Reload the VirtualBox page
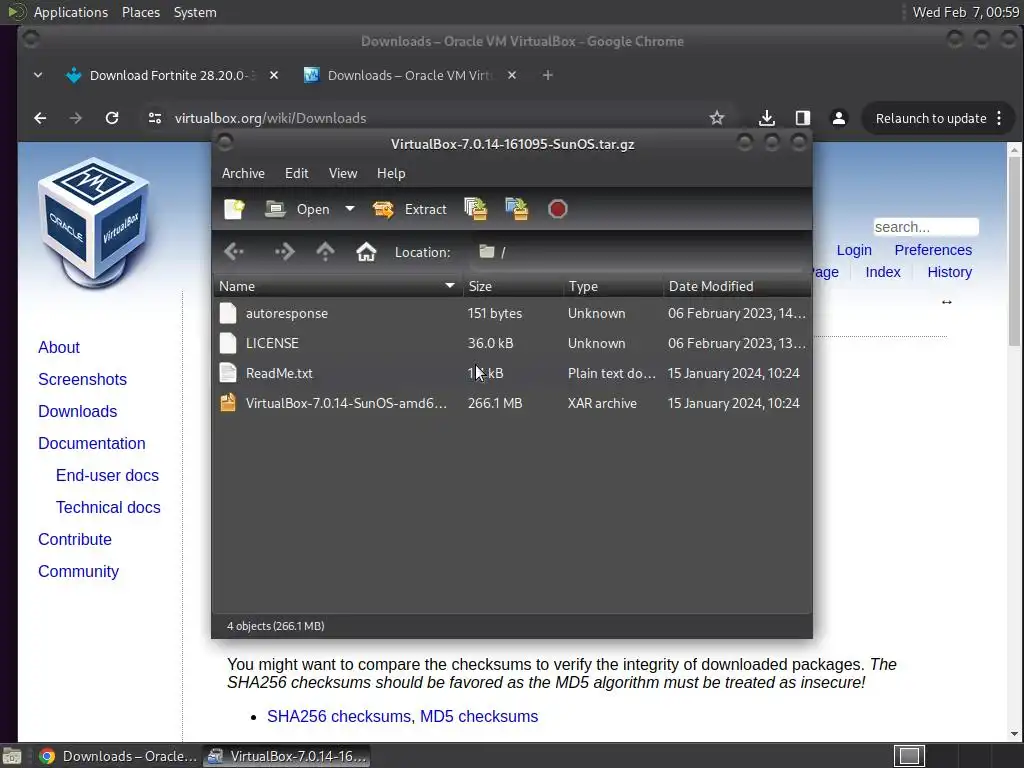Image resolution: width=1024 pixels, height=768 pixels. (112, 118)
